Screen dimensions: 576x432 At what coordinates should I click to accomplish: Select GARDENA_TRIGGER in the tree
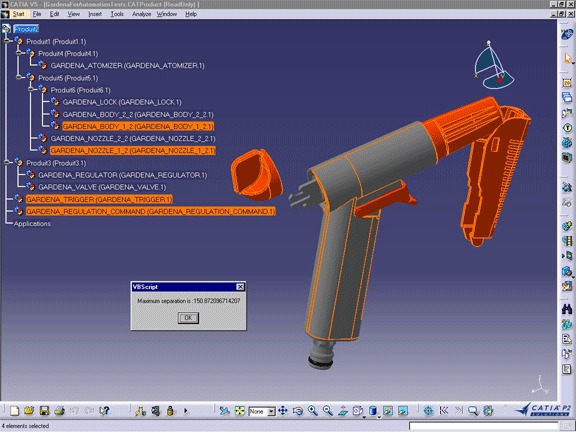(99, 199)
